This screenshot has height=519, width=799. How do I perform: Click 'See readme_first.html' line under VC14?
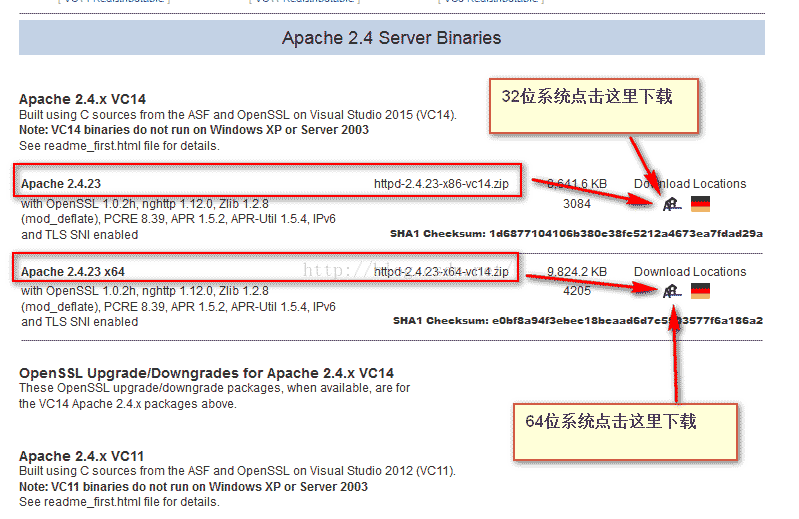click(119, 146)
